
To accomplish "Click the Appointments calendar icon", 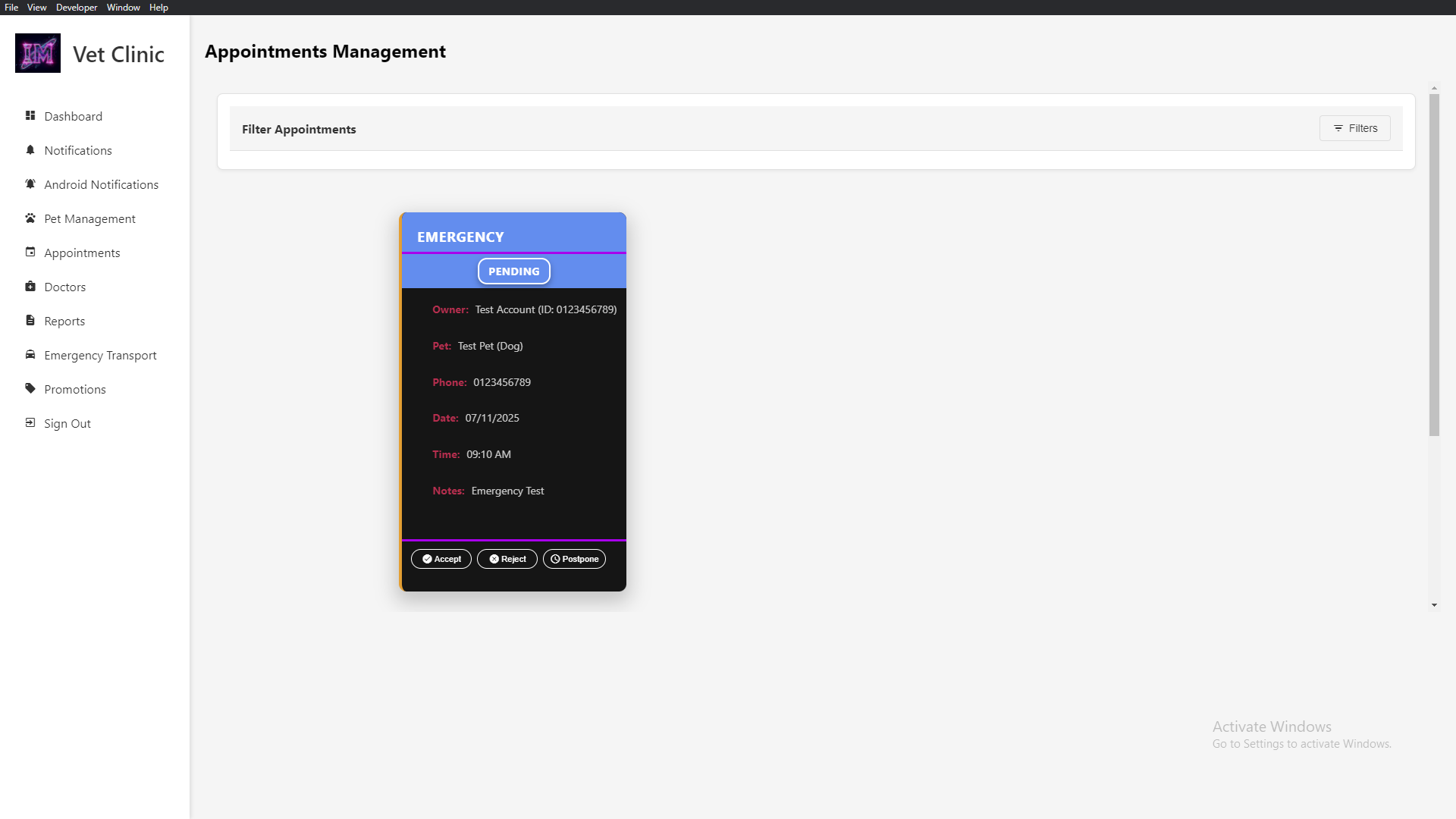I will 30,253.
